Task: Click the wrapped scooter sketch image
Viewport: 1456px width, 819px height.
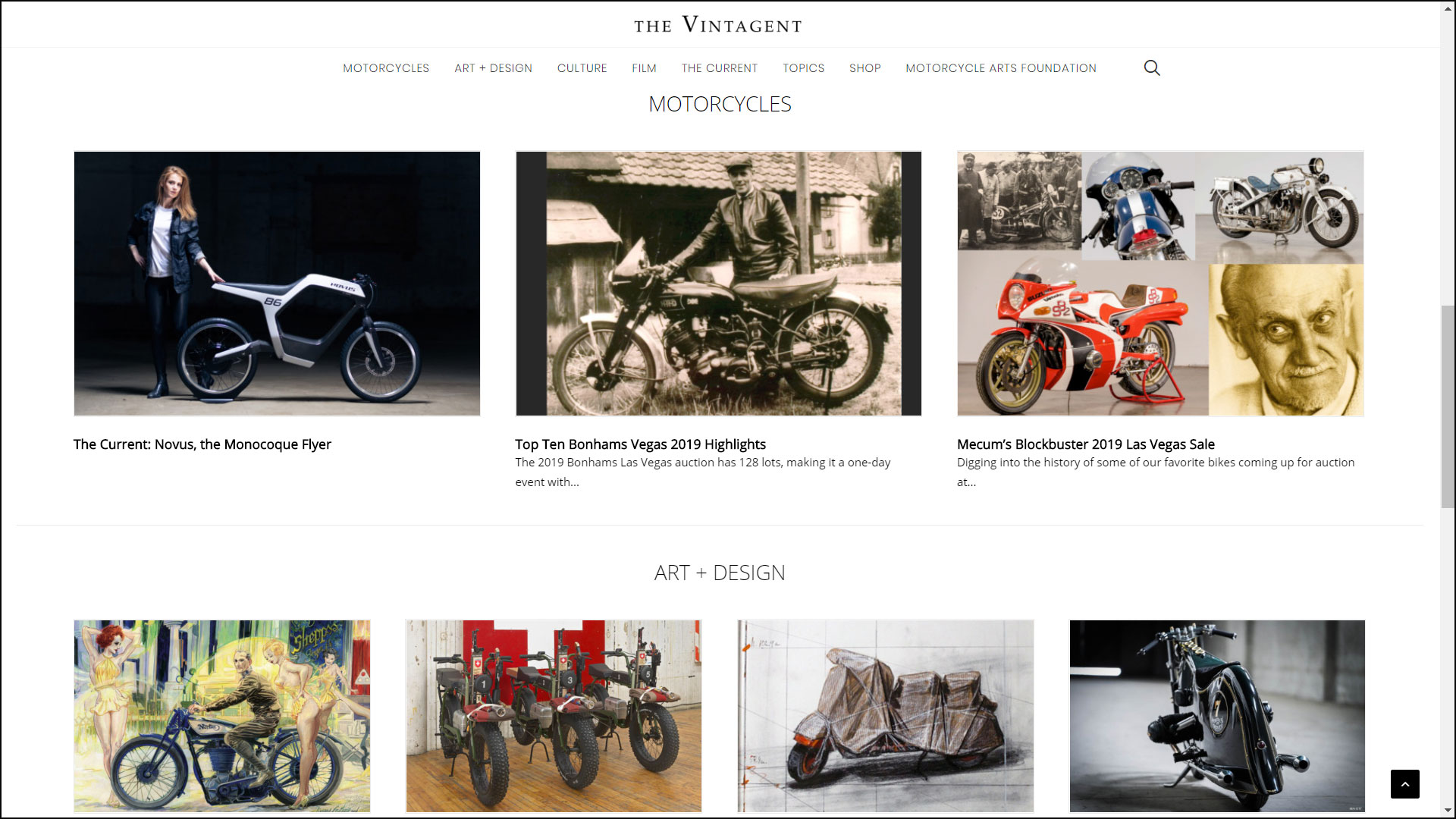Action: pyautogui.click(x=886, y=716)
